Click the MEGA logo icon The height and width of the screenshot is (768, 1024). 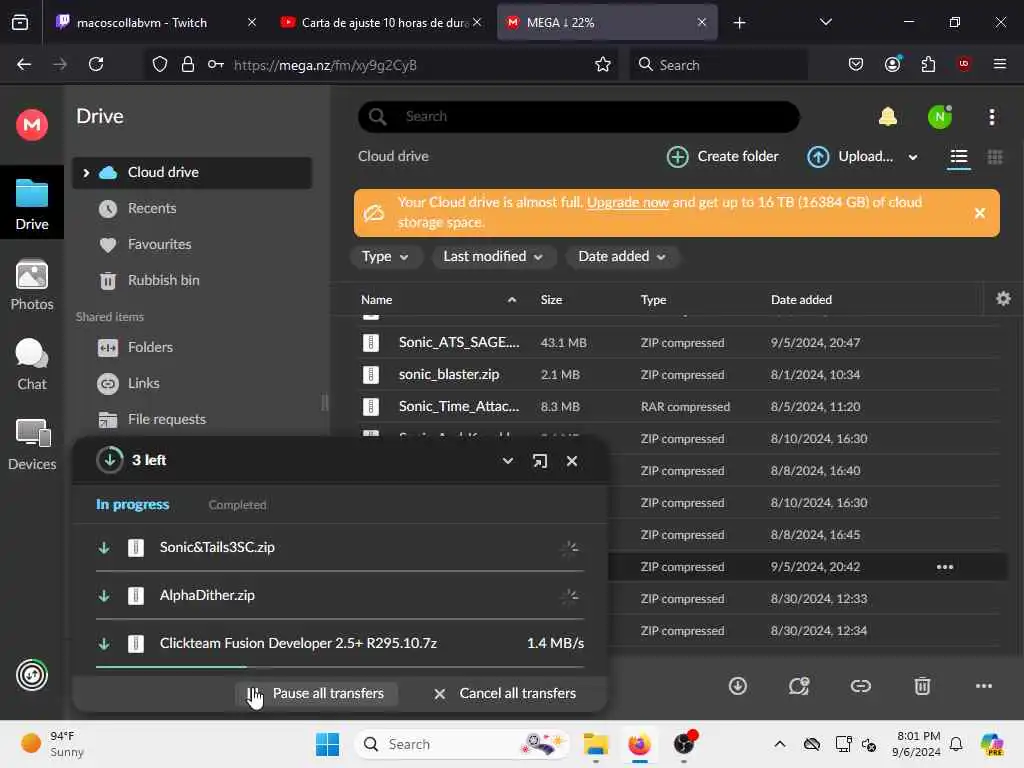tap(31, 124)
